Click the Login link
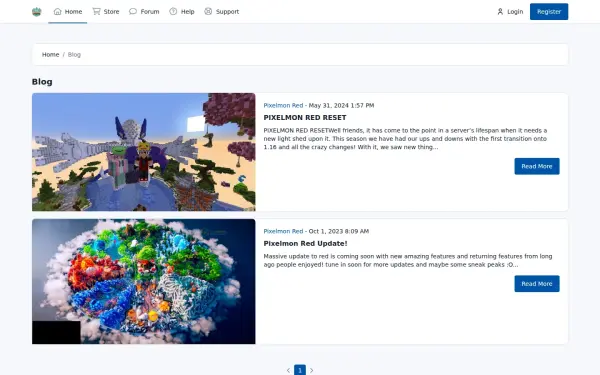 tap(510, 11)
